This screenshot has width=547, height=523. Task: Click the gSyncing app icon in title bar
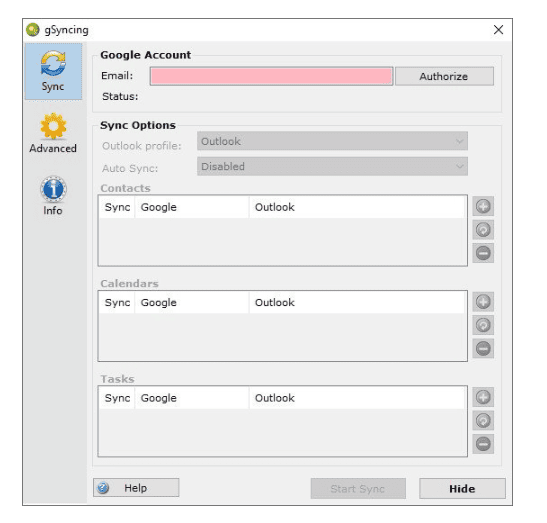[33, 30]
